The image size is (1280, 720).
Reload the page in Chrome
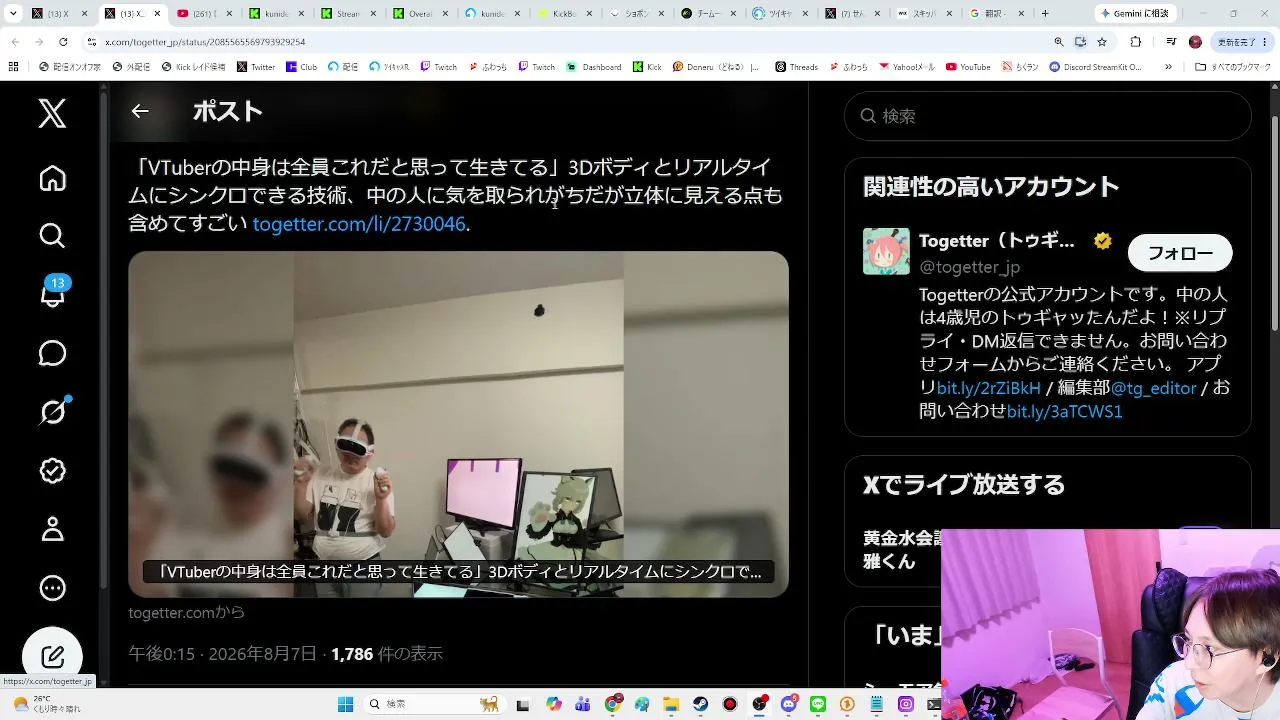point(63,42)
